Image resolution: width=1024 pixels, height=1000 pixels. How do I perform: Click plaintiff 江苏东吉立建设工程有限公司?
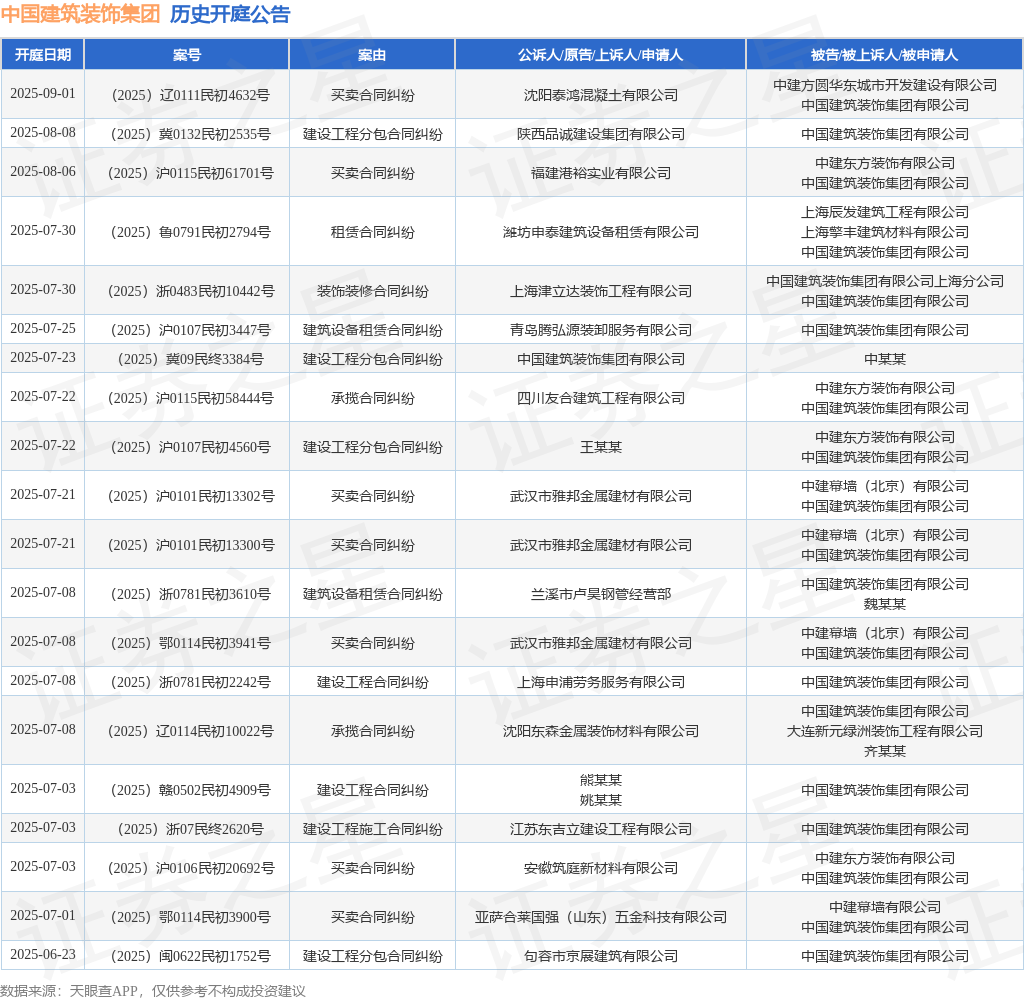pos(601,830)
